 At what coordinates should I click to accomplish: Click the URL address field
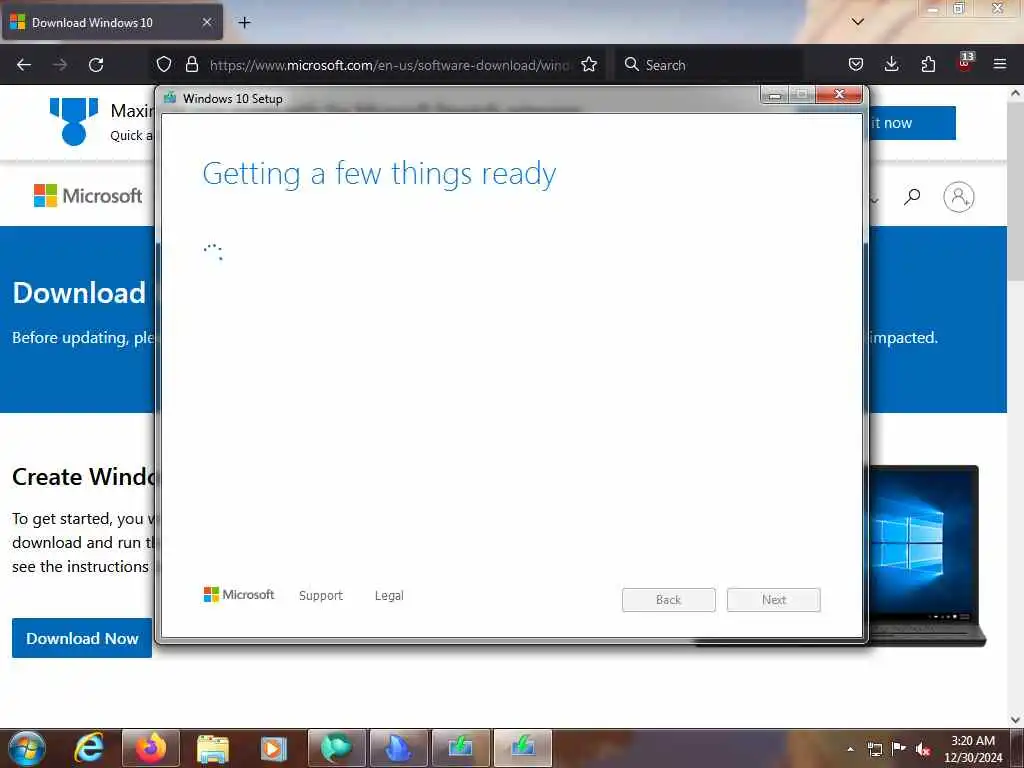[389, 65]
